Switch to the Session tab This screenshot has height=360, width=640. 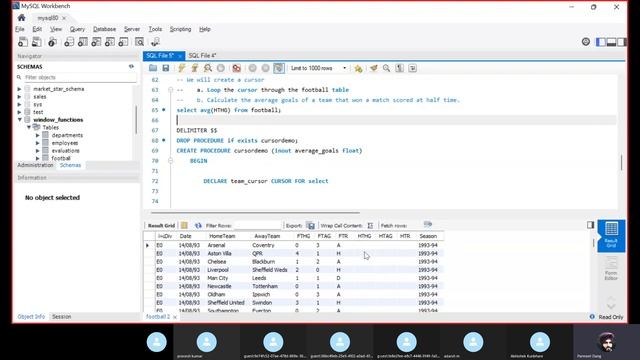[62, 316]
